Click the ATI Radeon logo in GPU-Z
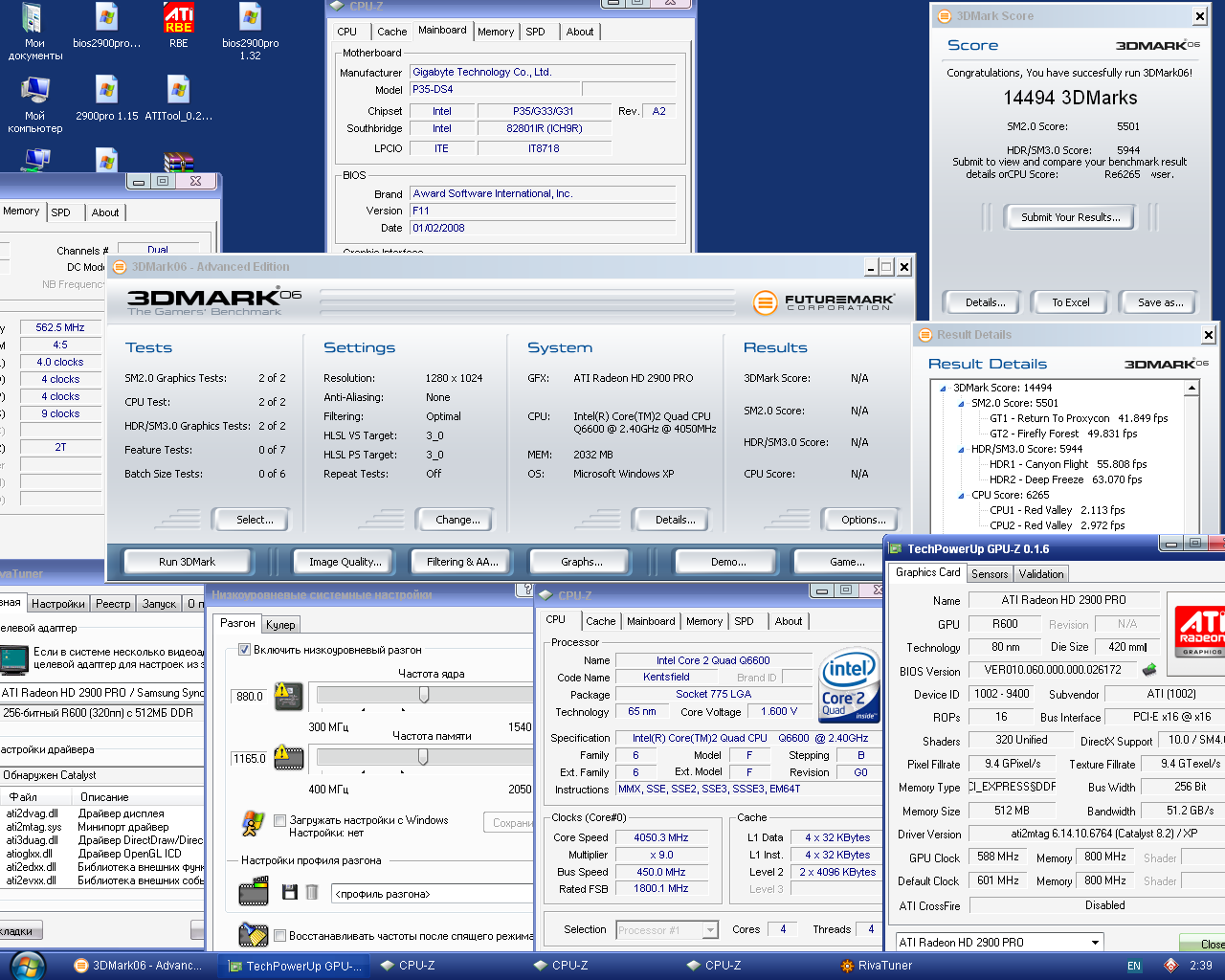This screenshot has width=1225, height=980. [1200, 631]
